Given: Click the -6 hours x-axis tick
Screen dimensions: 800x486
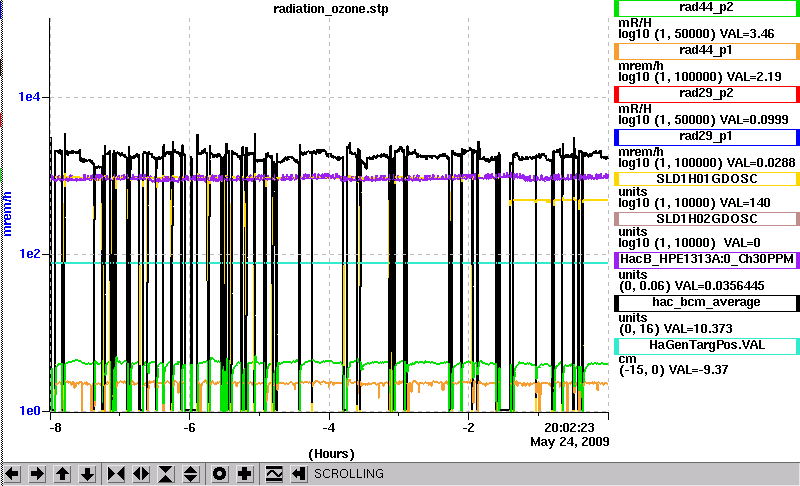Looking at the screenshot, I should point(189,427).
